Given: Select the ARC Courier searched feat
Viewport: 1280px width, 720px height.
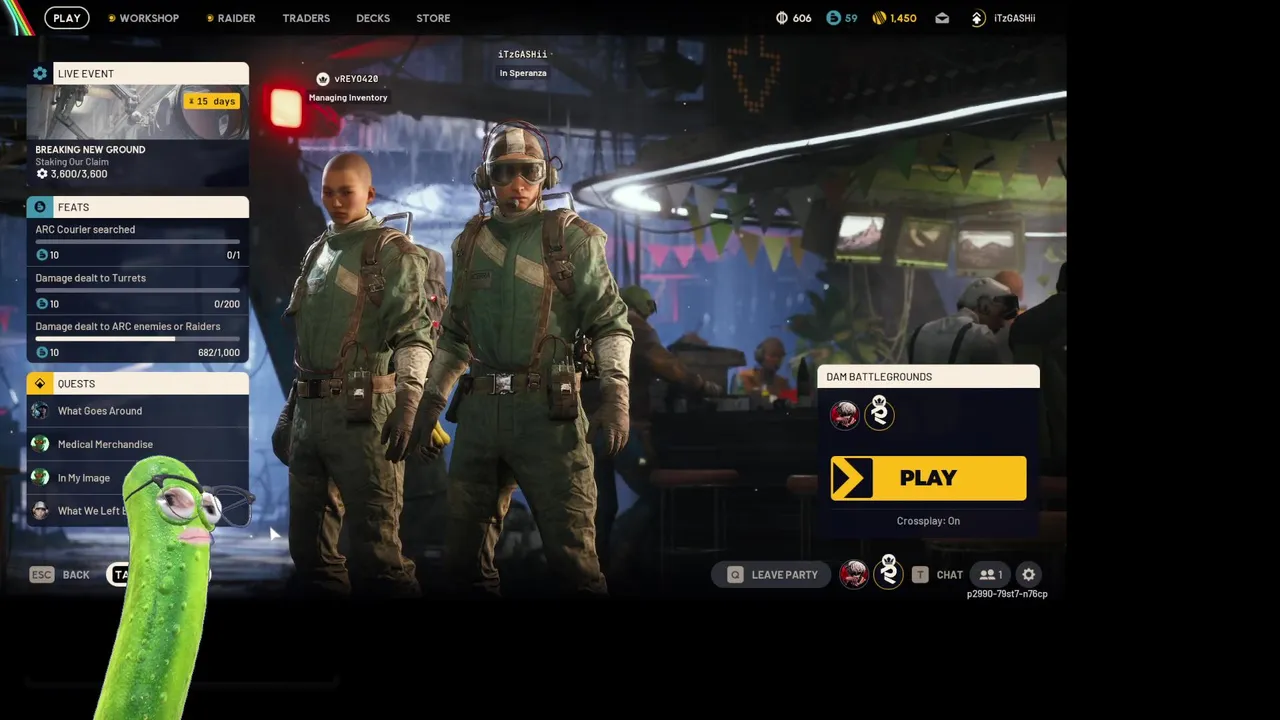Looking at the screenshot, I should [85, 229].
